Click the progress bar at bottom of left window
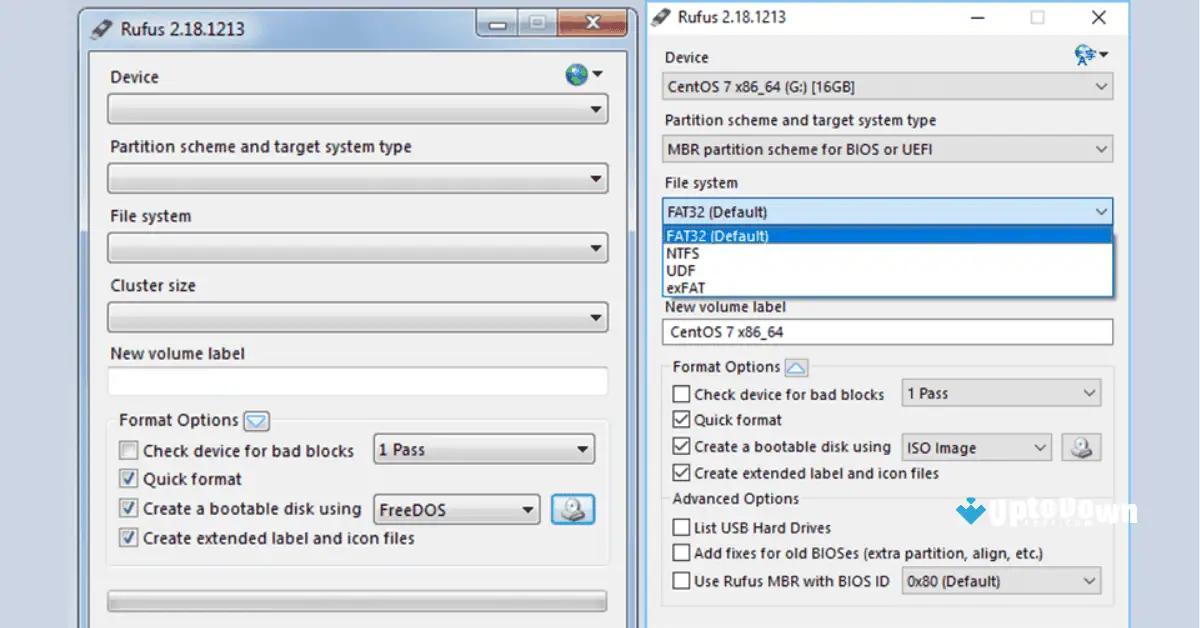The height and width of the screenshot is (628, 1200). [x=357, y=600]
